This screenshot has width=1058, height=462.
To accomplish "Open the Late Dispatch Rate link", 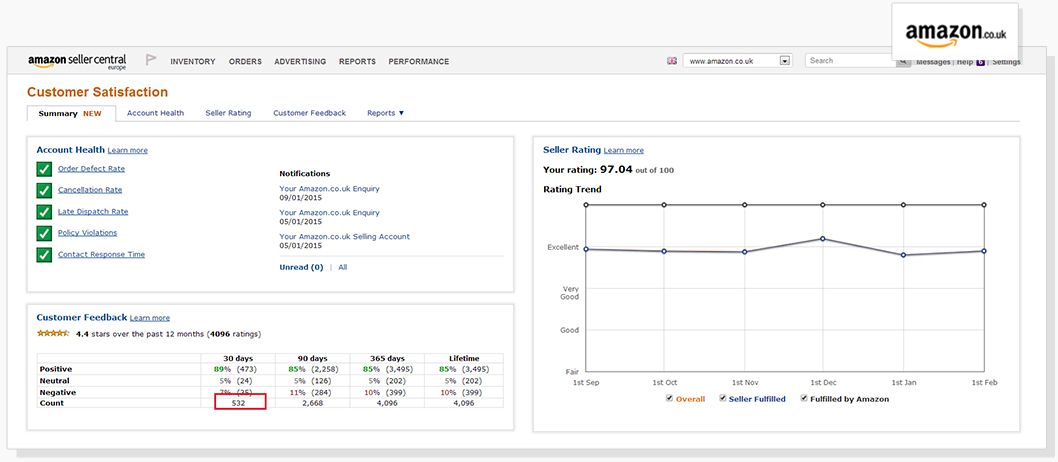I will (x=93, y=212).
